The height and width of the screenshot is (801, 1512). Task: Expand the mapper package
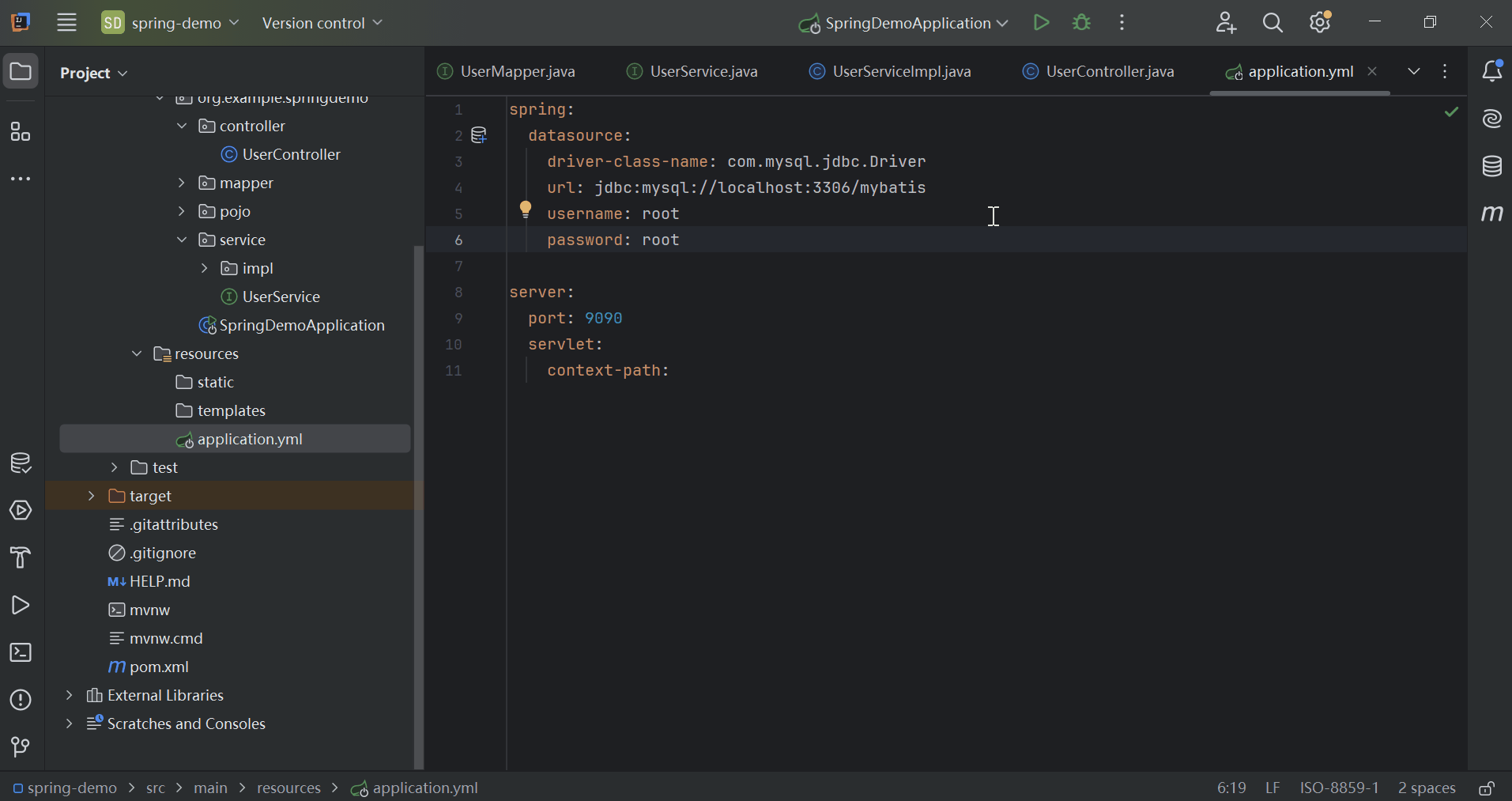182,183
